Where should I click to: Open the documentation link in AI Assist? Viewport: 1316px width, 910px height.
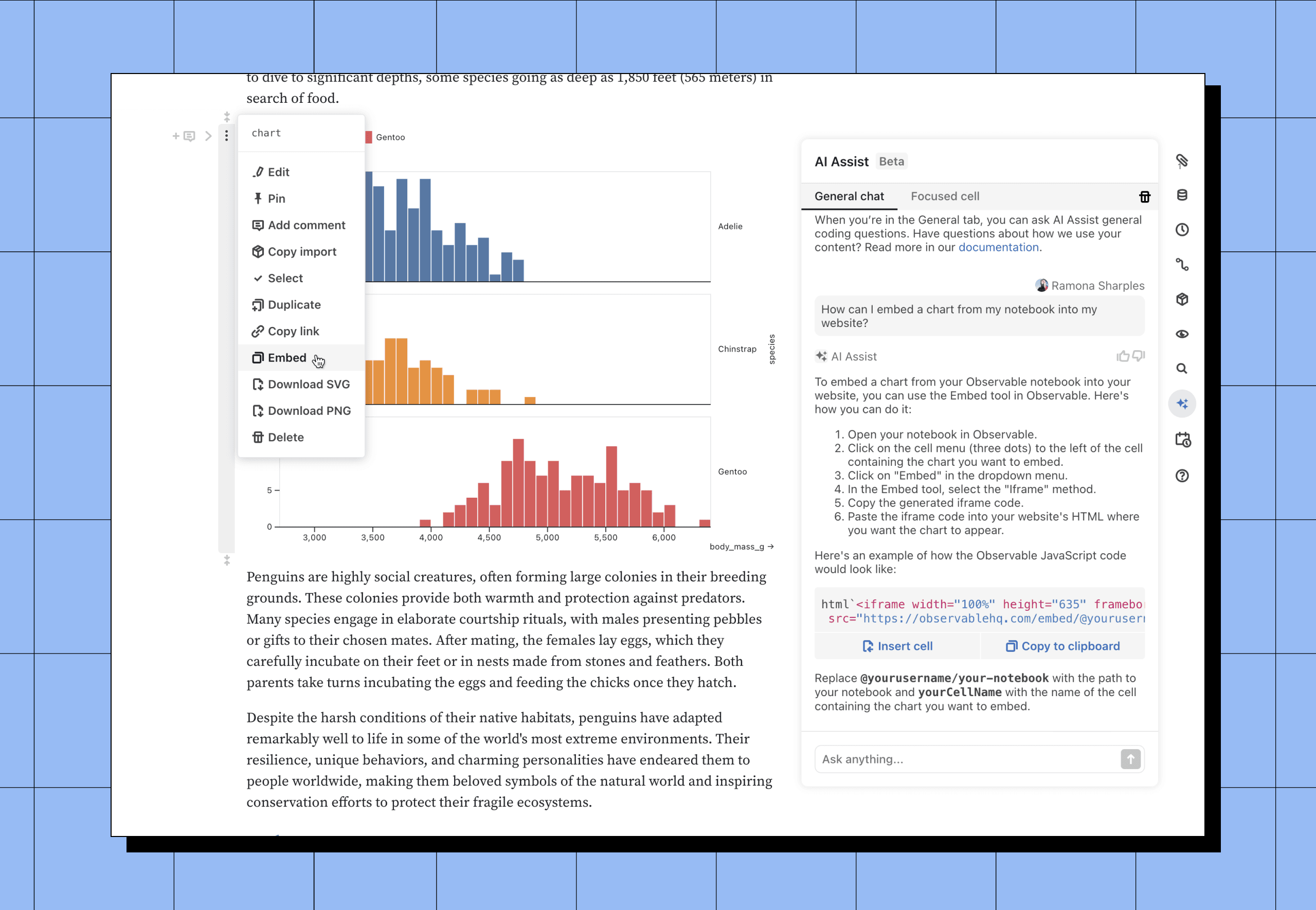pos(998,247)
